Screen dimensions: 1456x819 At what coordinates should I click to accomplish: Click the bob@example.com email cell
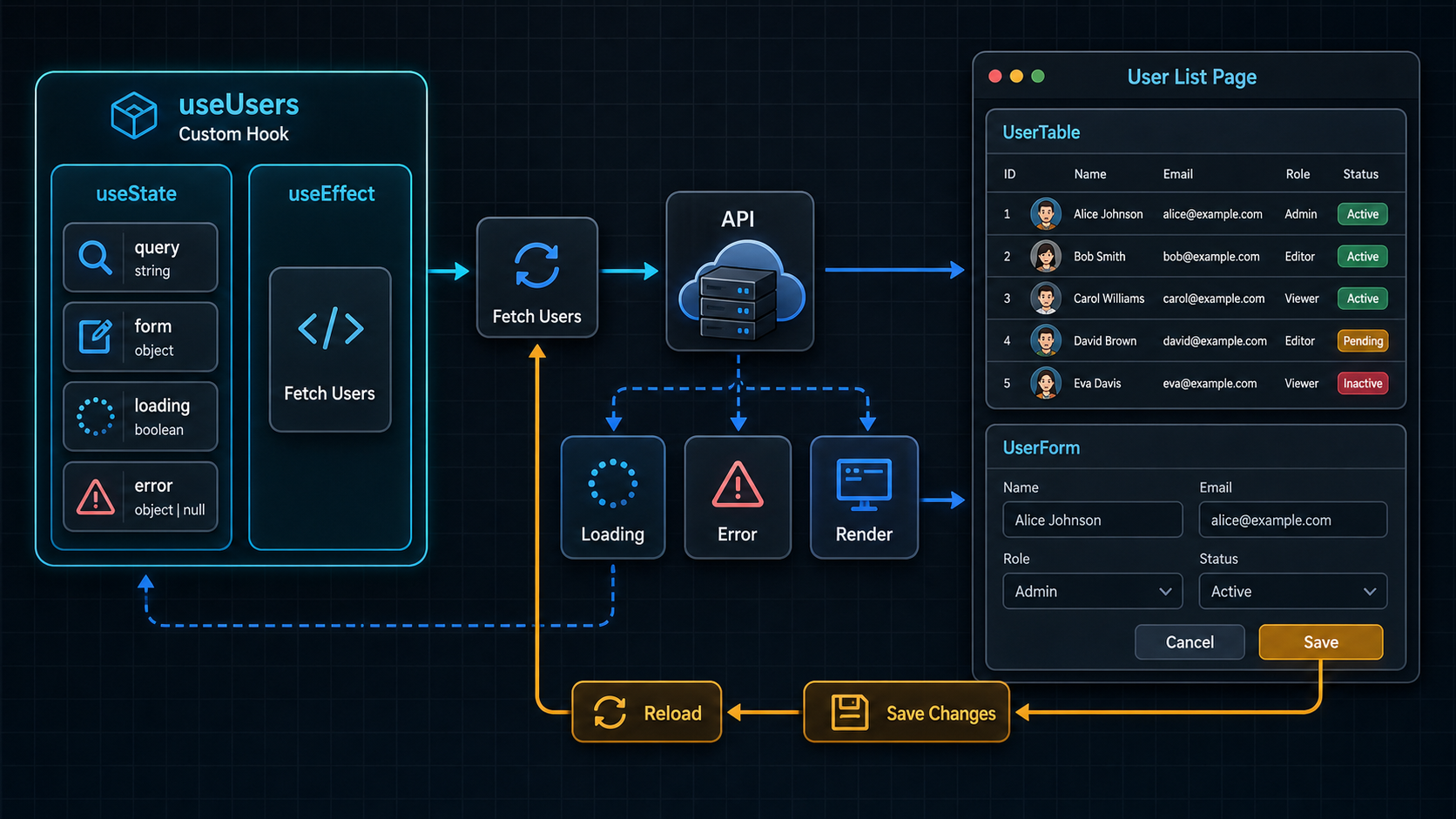[x=1211, y=257]
